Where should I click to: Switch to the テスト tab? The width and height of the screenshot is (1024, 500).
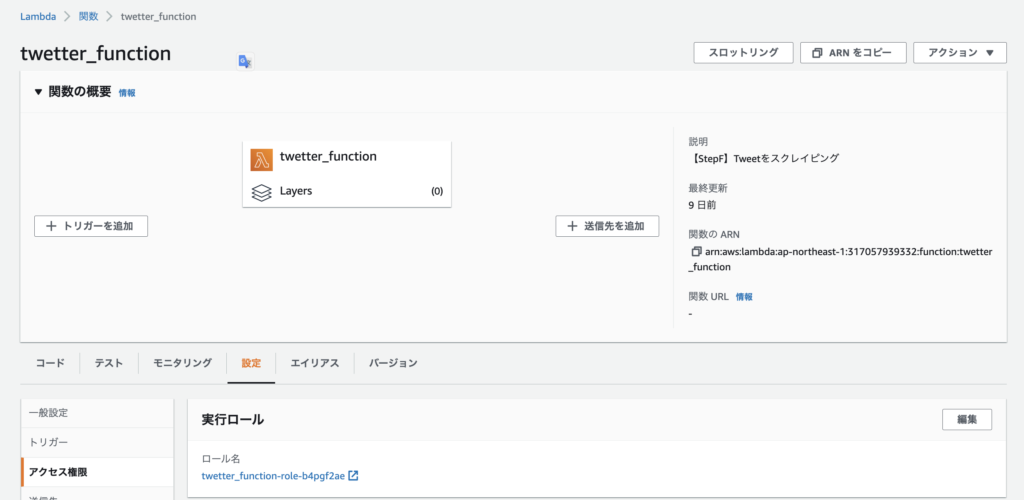[108, 363]
